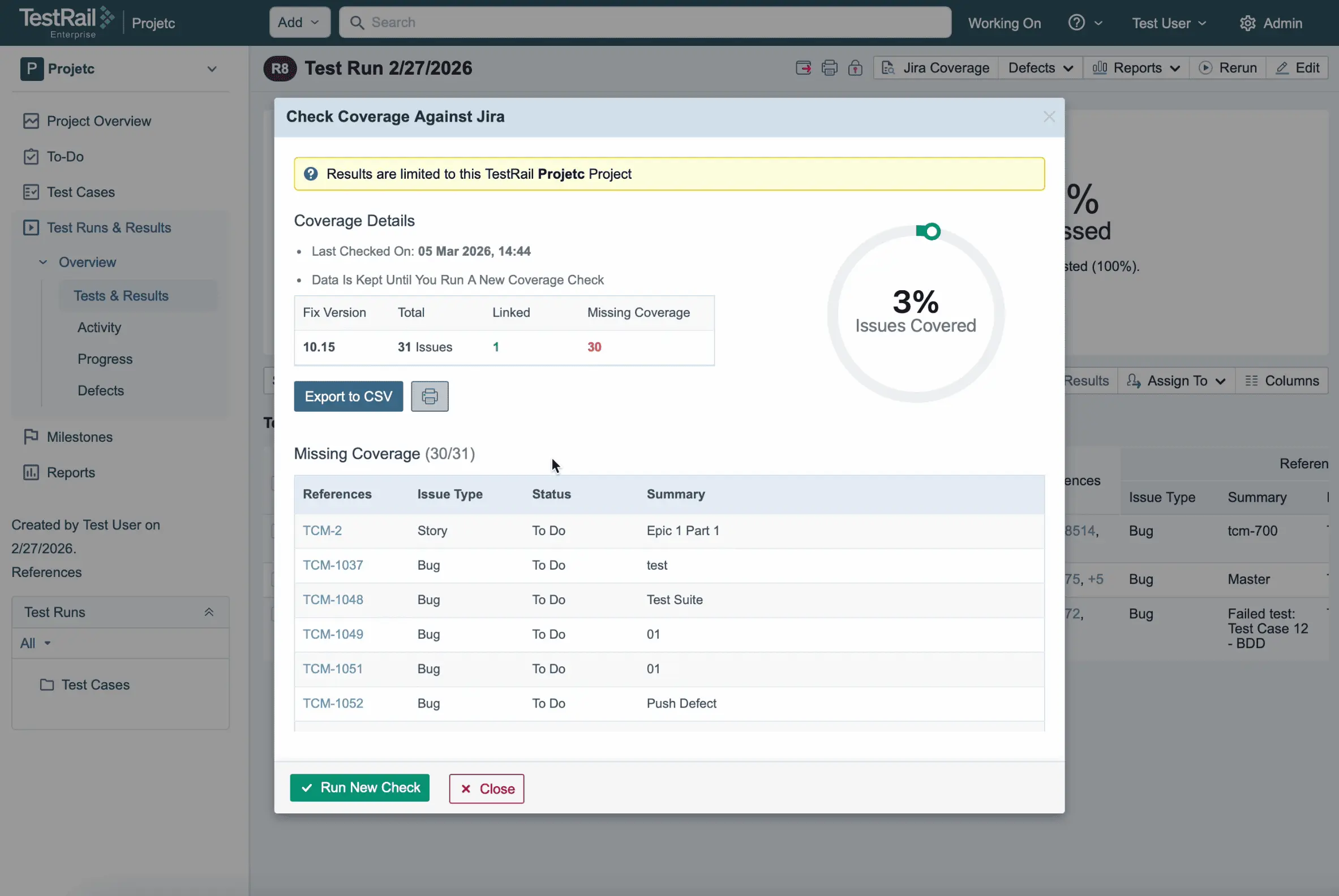Open the help question mark menu

[1084, 23]
